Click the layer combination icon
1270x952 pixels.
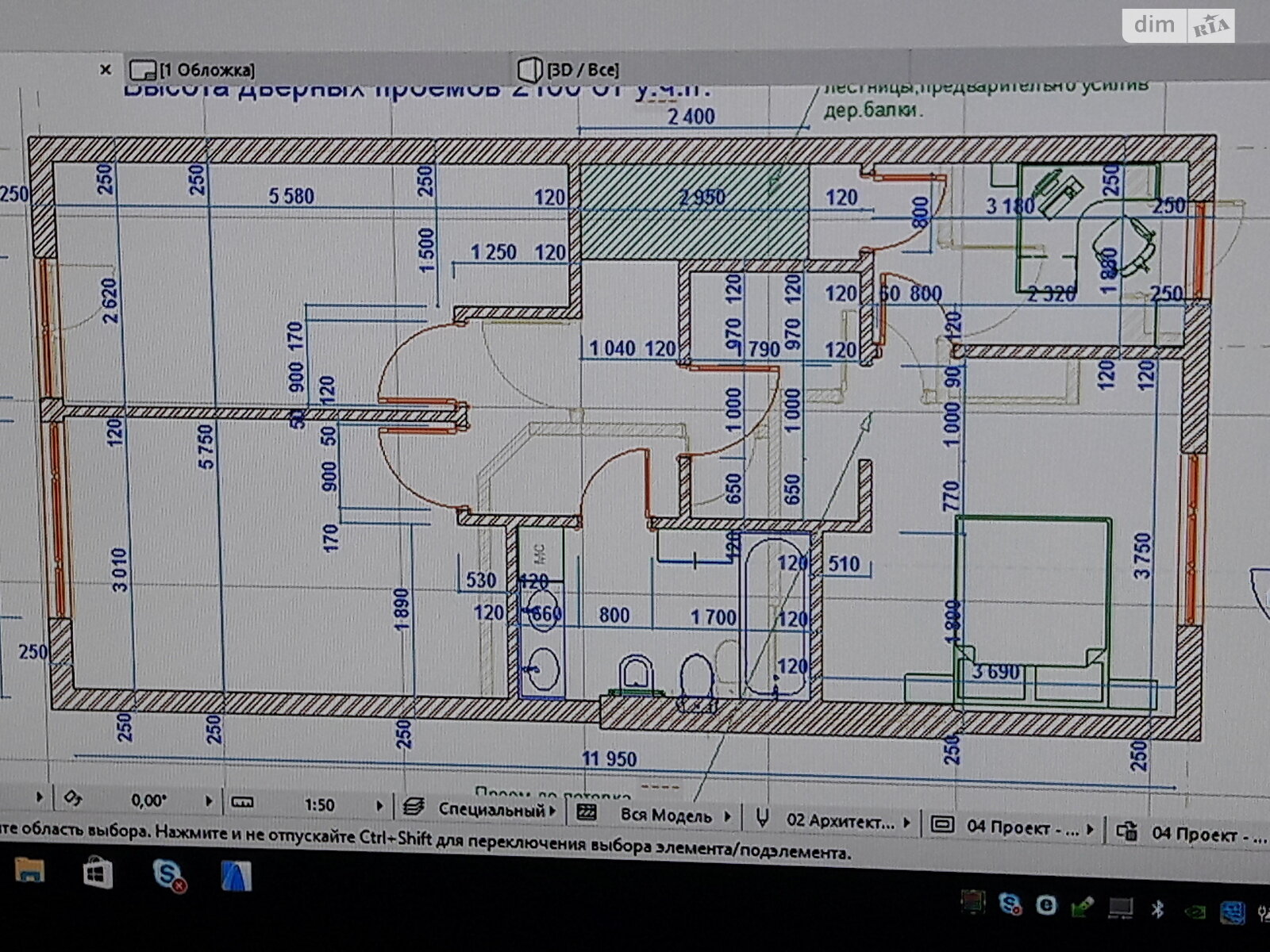point(414,808)
